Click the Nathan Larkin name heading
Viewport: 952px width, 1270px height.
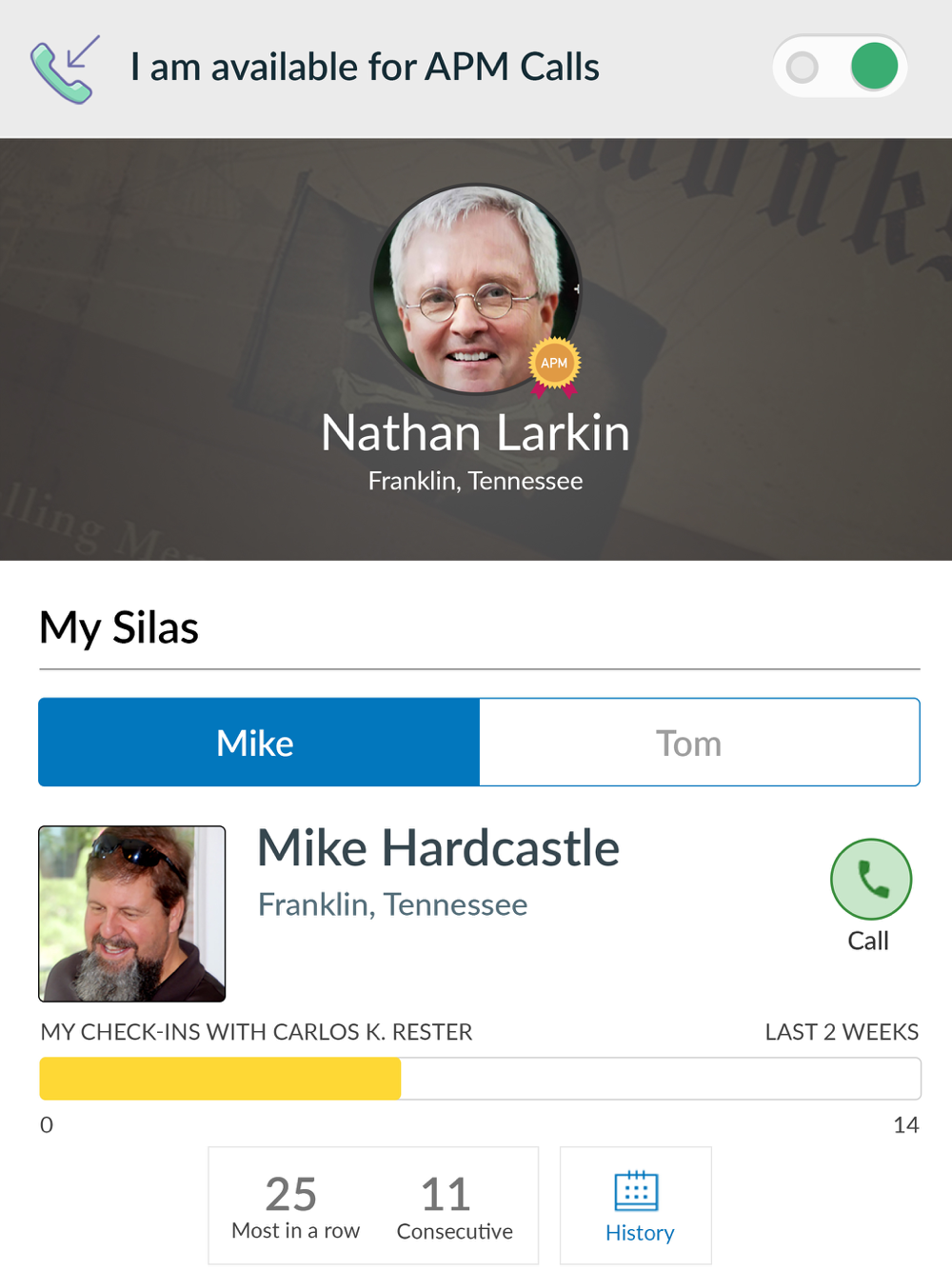coord(476,433)
